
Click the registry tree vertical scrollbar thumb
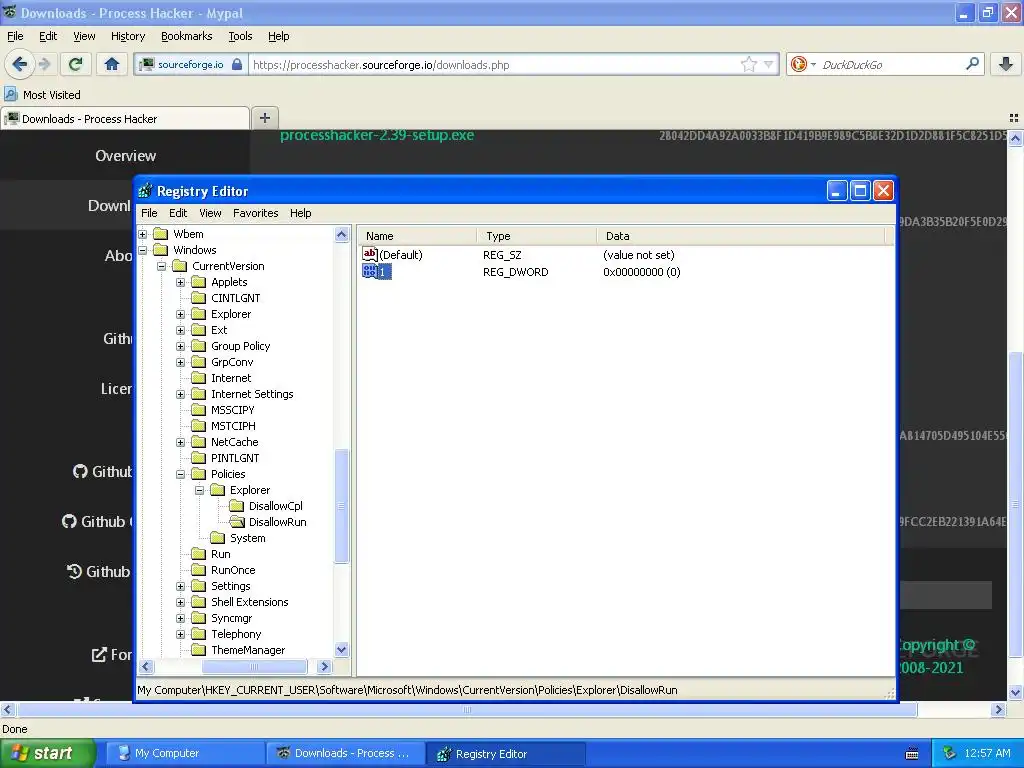point(342,506)
